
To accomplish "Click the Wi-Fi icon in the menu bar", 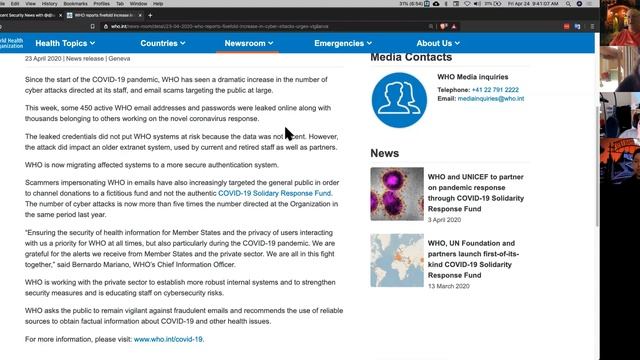I will pyautogui.click(x=467, y=4).
